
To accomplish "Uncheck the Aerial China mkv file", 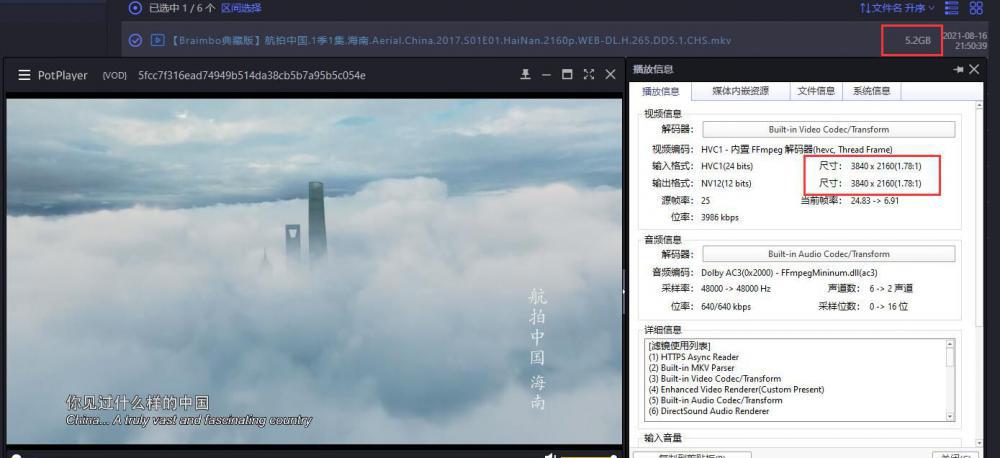I will pyautogui.click(x=135, y=40).
